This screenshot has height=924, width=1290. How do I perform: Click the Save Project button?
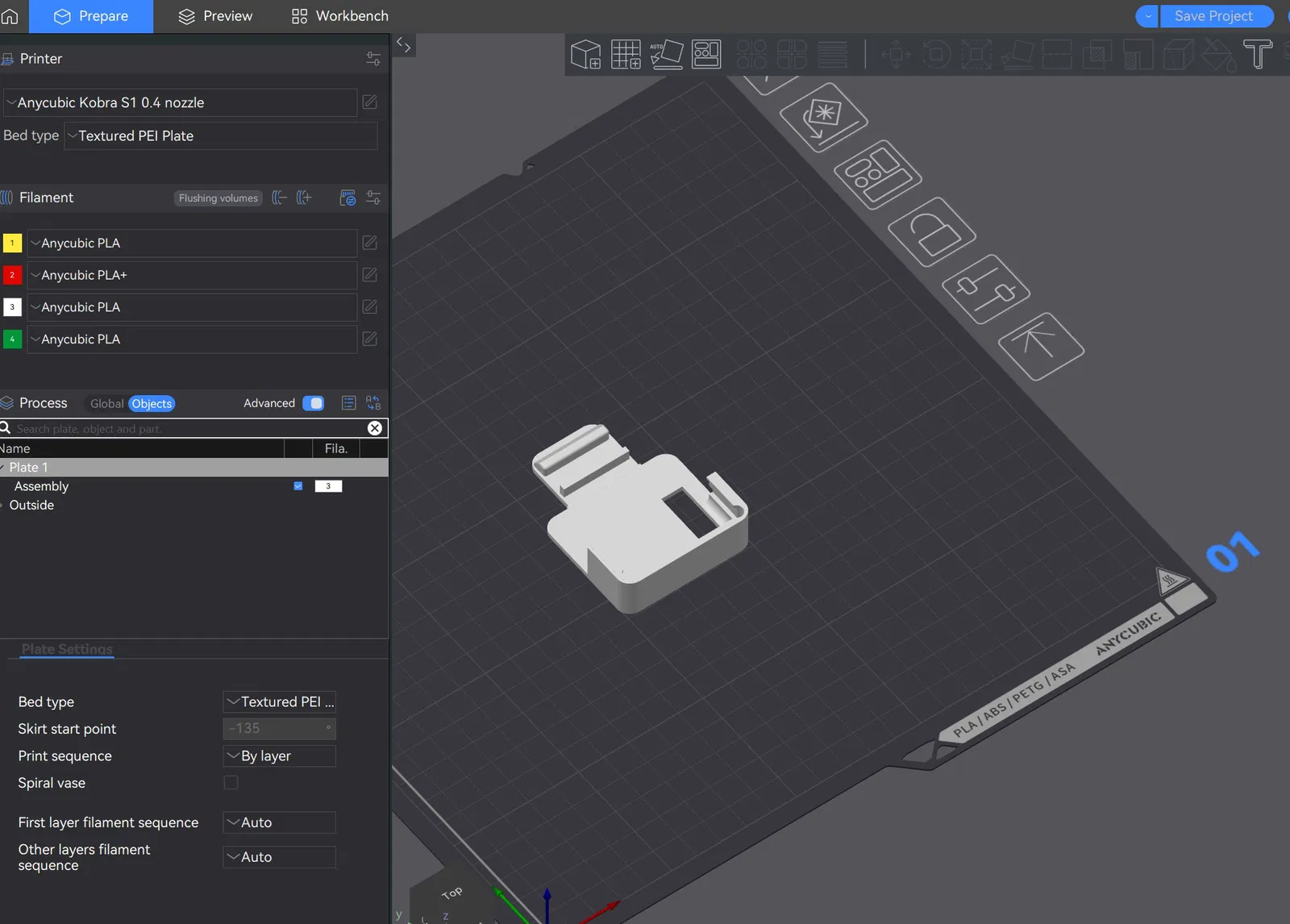click(1213, 16)
